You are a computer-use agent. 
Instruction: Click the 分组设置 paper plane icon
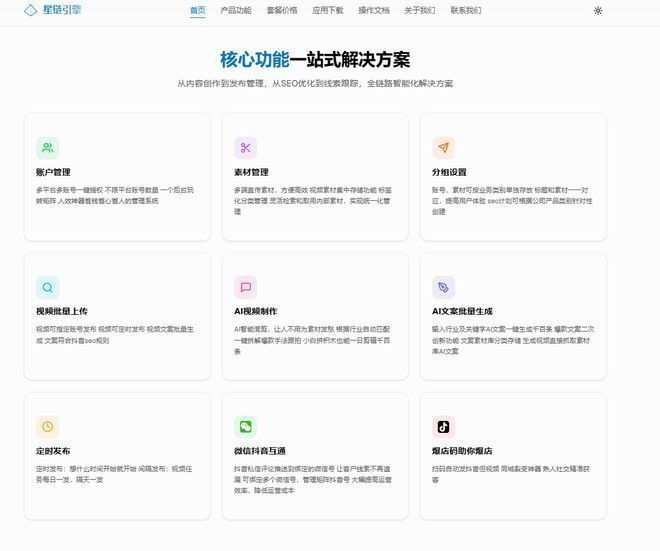443,148
